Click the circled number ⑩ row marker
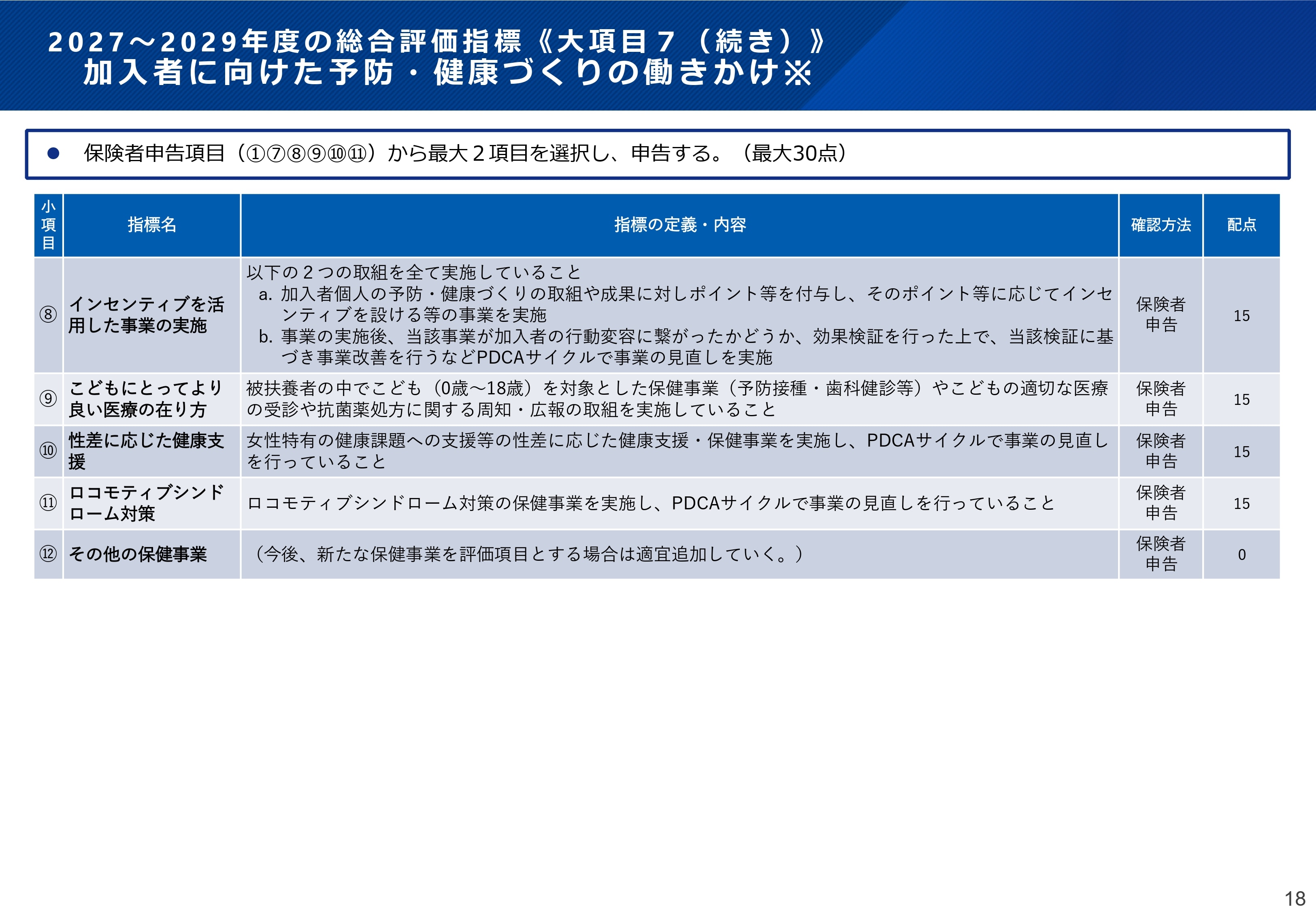This screenshot has height=911, width=1316. point(48,450)
